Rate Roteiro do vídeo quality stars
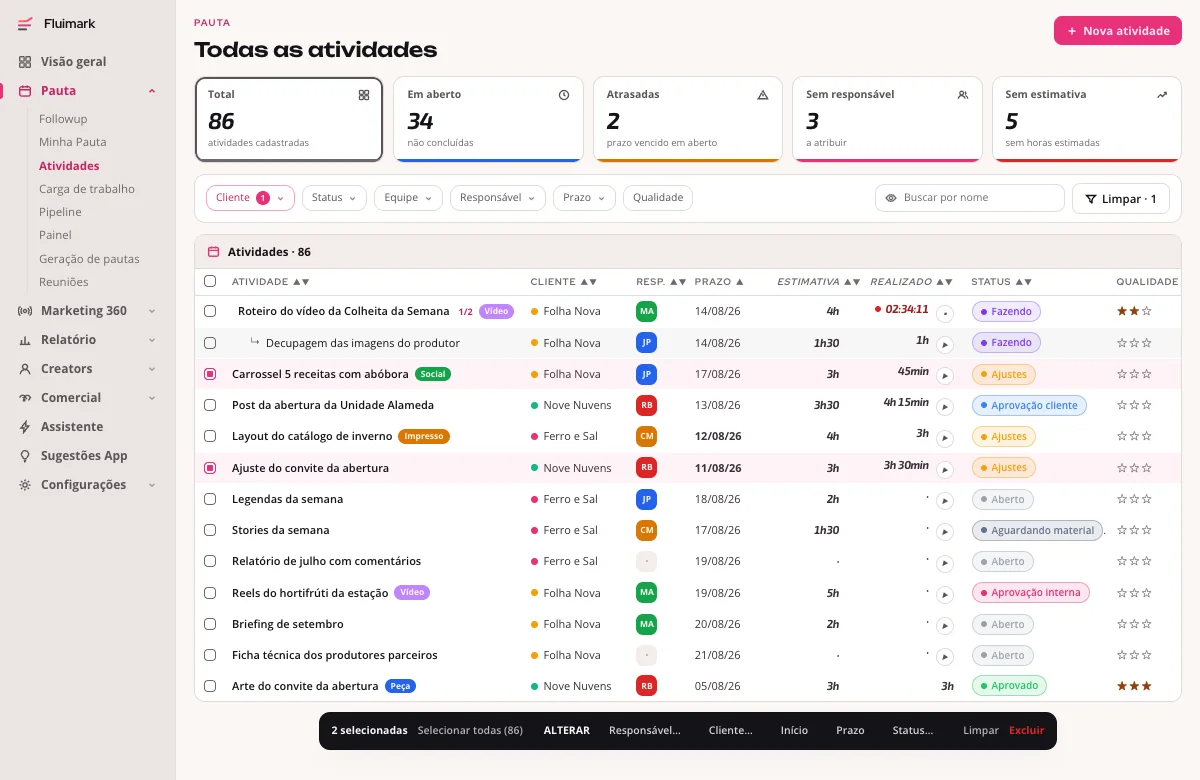Screen dimensions: 1200x780 pos(1134,311)
